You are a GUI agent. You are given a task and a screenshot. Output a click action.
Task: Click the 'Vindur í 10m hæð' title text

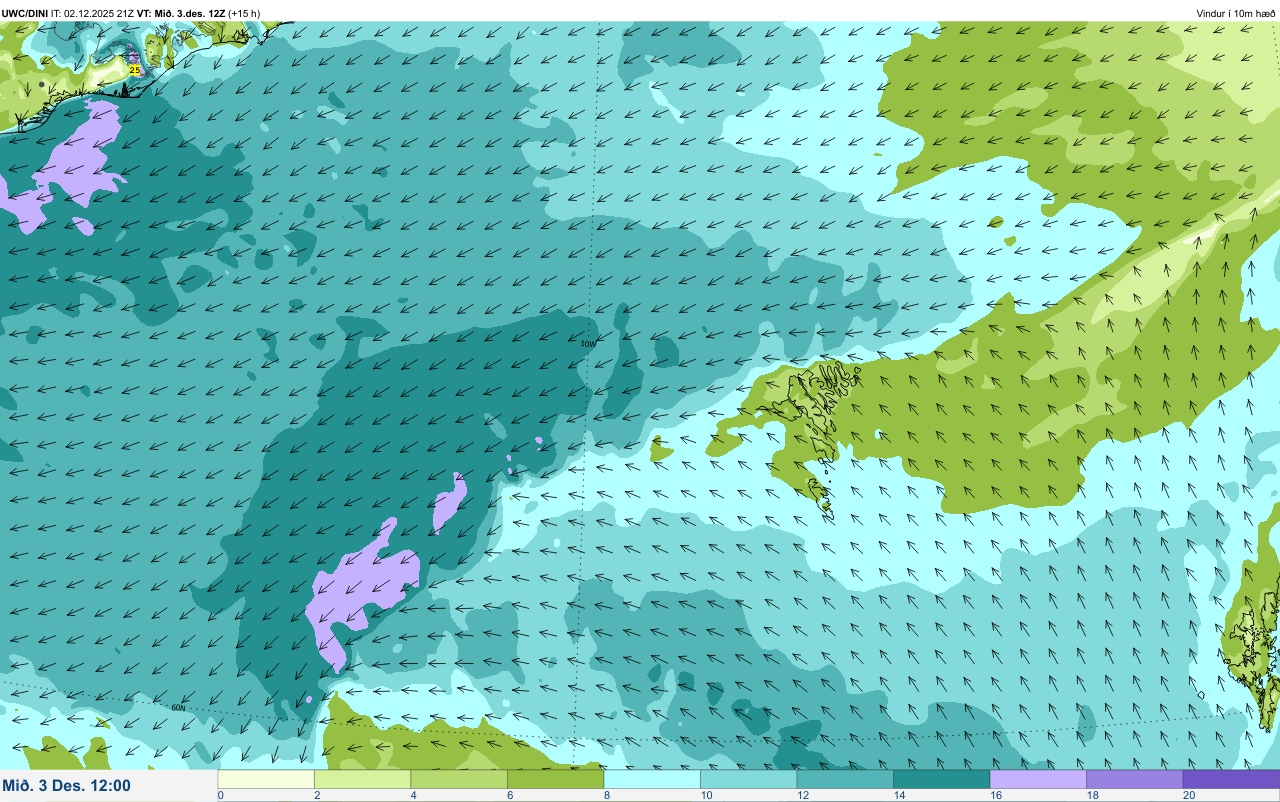tap(1236, 13)
